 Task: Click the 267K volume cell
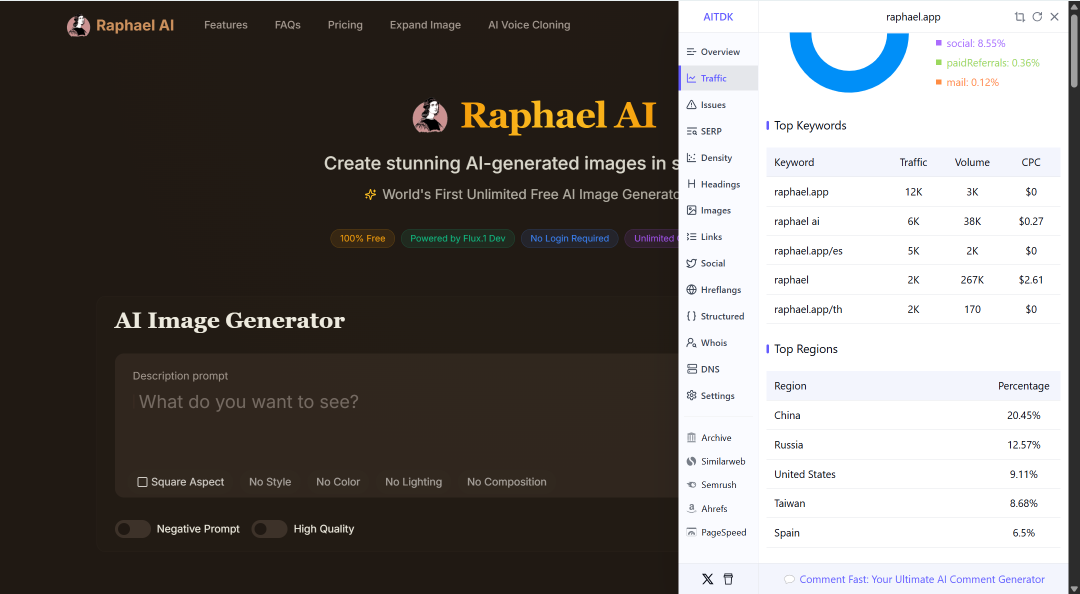(972, 280)
